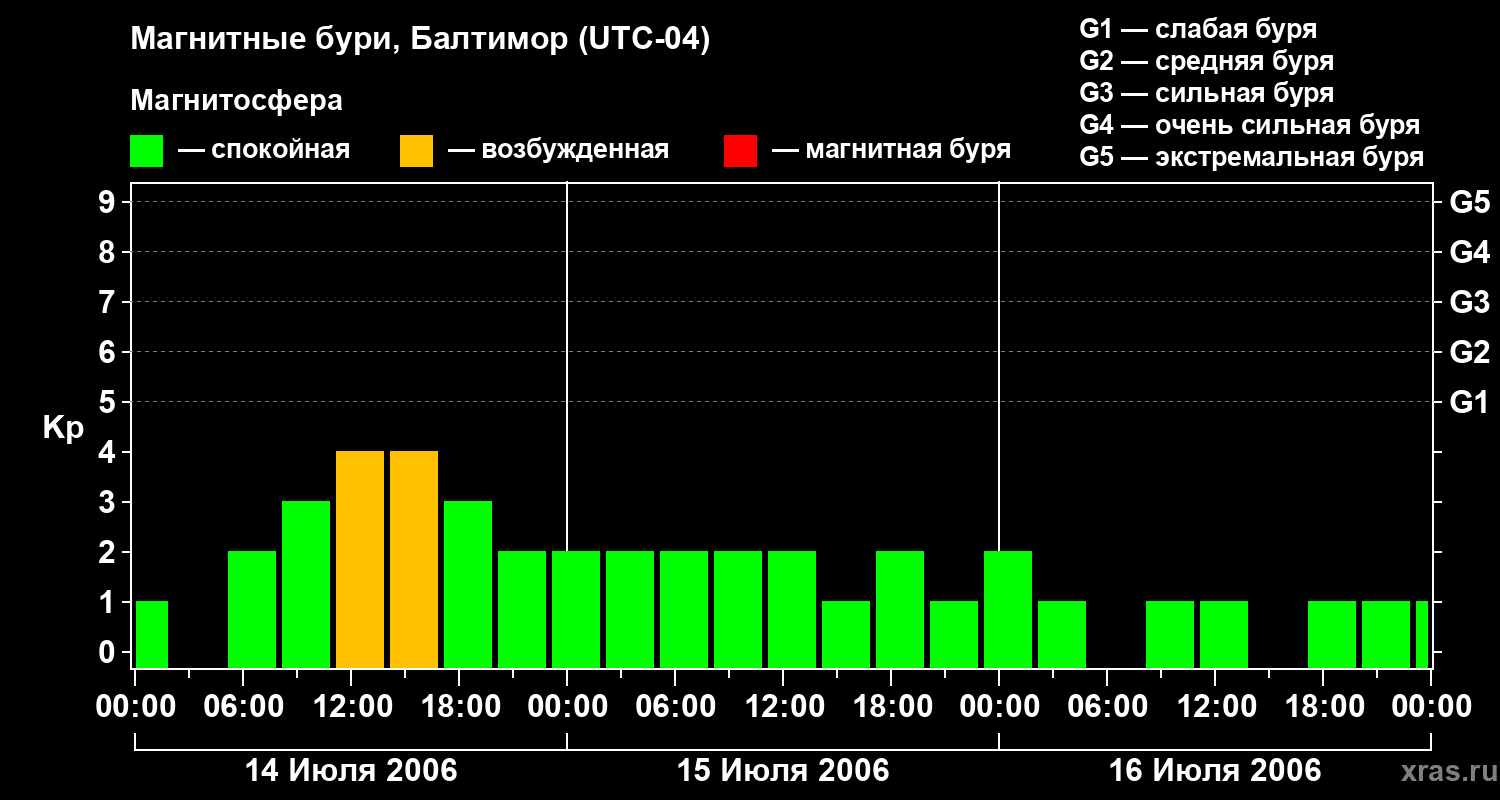Click the Kp 2 bar at 12:00, 15 Июля
The height and width of the screenshot is (800, 1500).
(792, 610)
